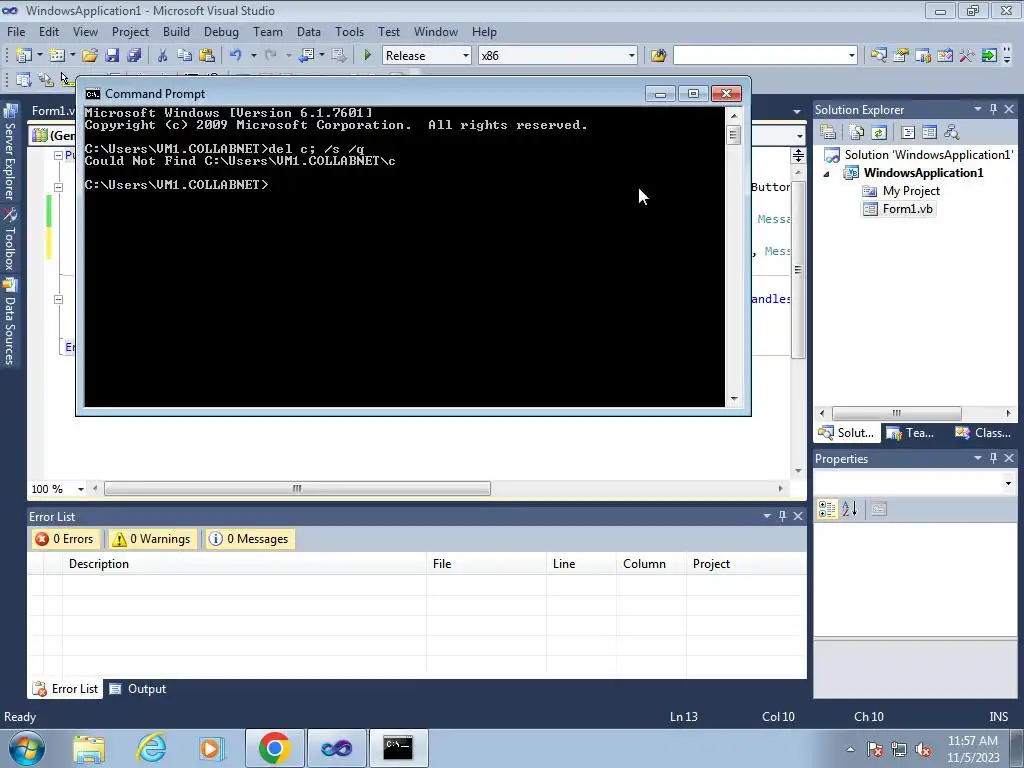
Task: Click the Command Prompt vertical scrollbar thumb
Action: point(733,135)
